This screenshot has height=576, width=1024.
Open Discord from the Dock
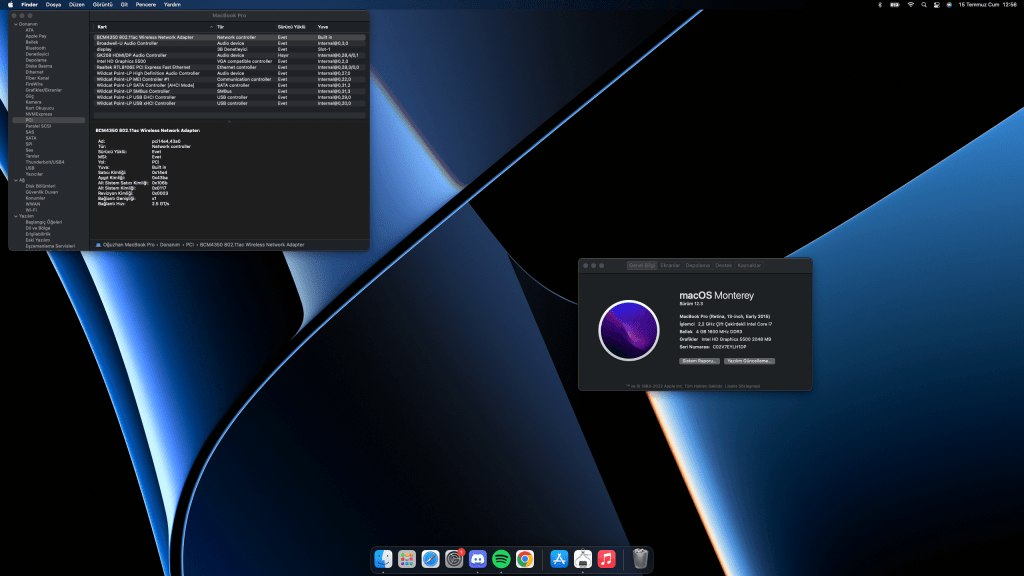coord(477,559)
